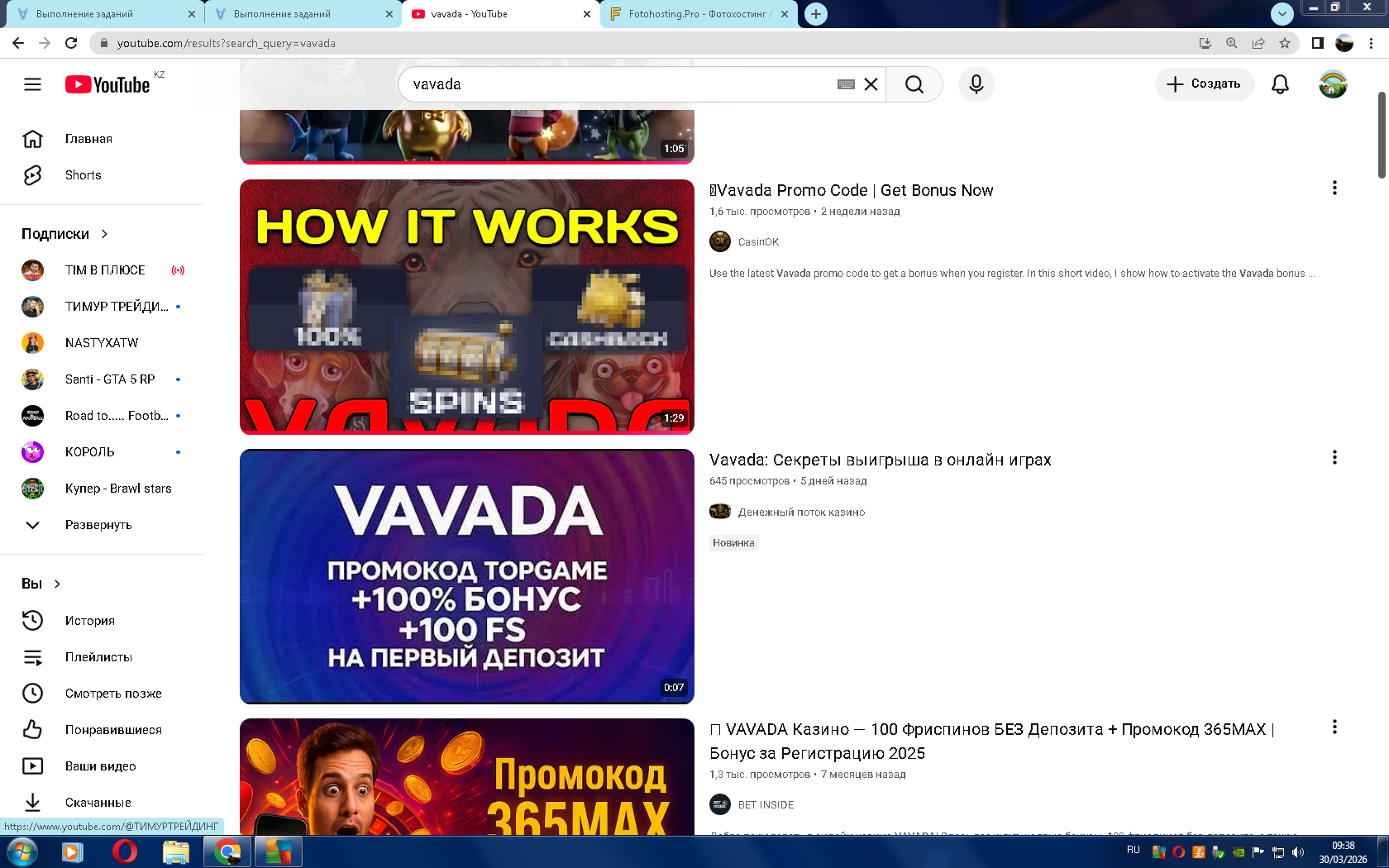Share this page from address bar
1389x868 pixels.
[x=1258, y=43]
